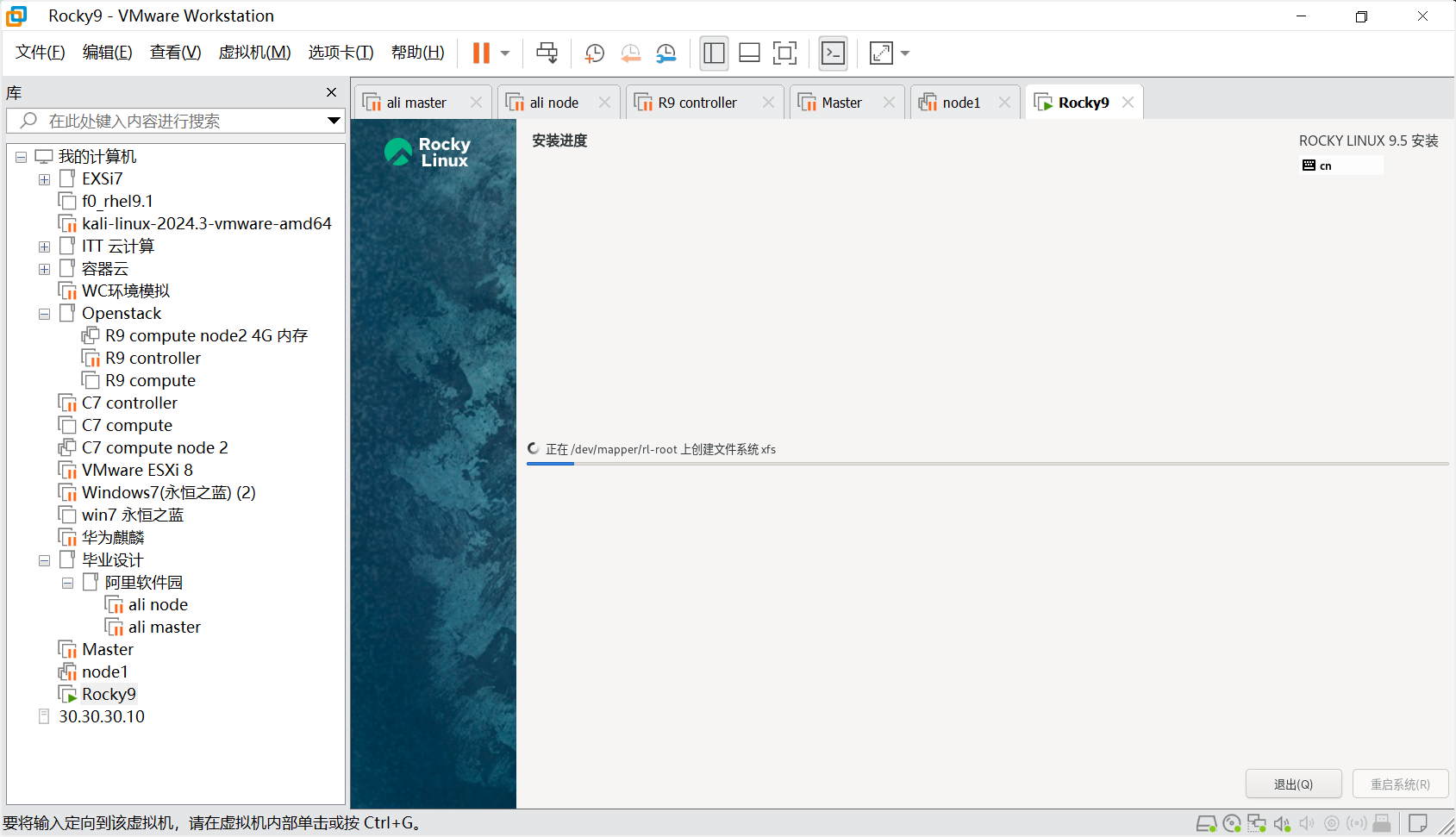Open the 帮助(H) menu
The height and width of the screenshot is (837, 1456).
418,53
